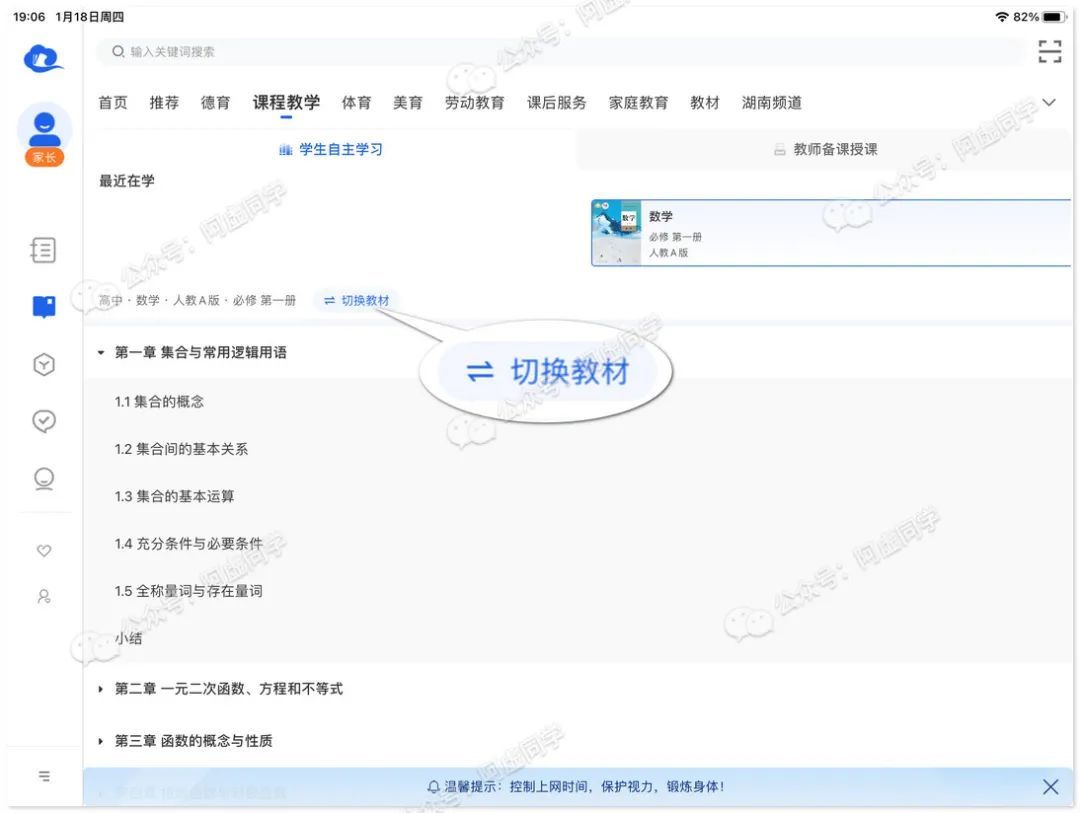Open the notebook list sidebar icon
Image resolution: width=1080 pixels, height=813 pixels.
(43, 249)
